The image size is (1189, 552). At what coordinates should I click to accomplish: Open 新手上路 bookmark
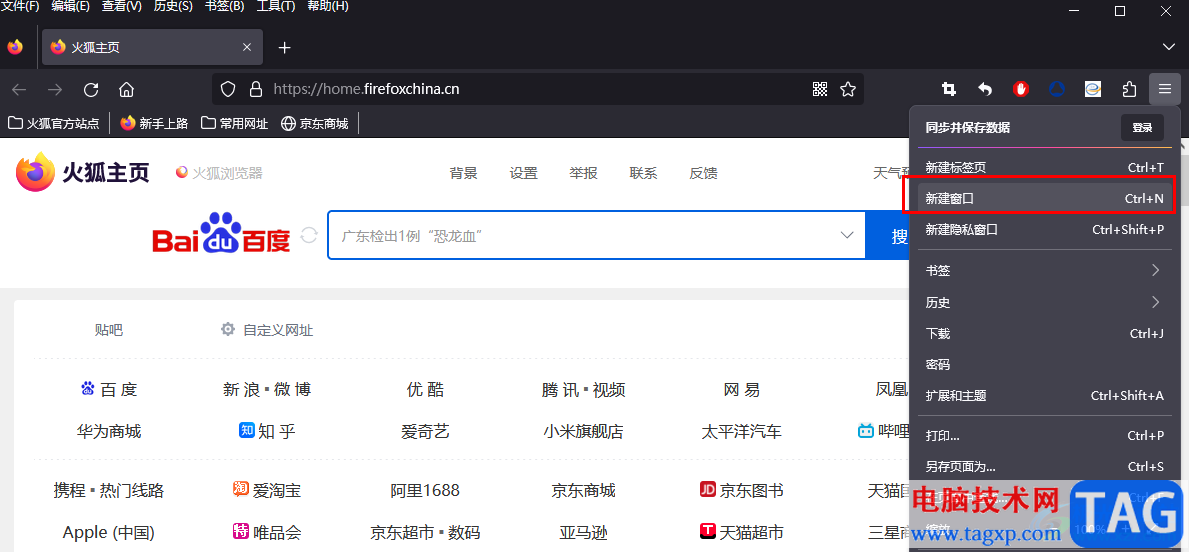pos(154,124)
